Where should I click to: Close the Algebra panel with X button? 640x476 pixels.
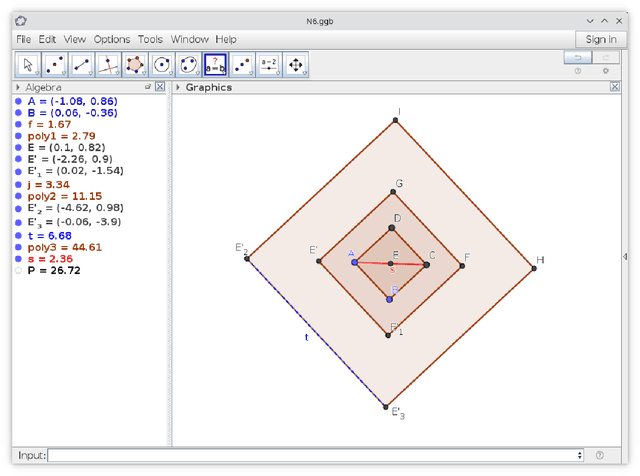coord(160,88)
